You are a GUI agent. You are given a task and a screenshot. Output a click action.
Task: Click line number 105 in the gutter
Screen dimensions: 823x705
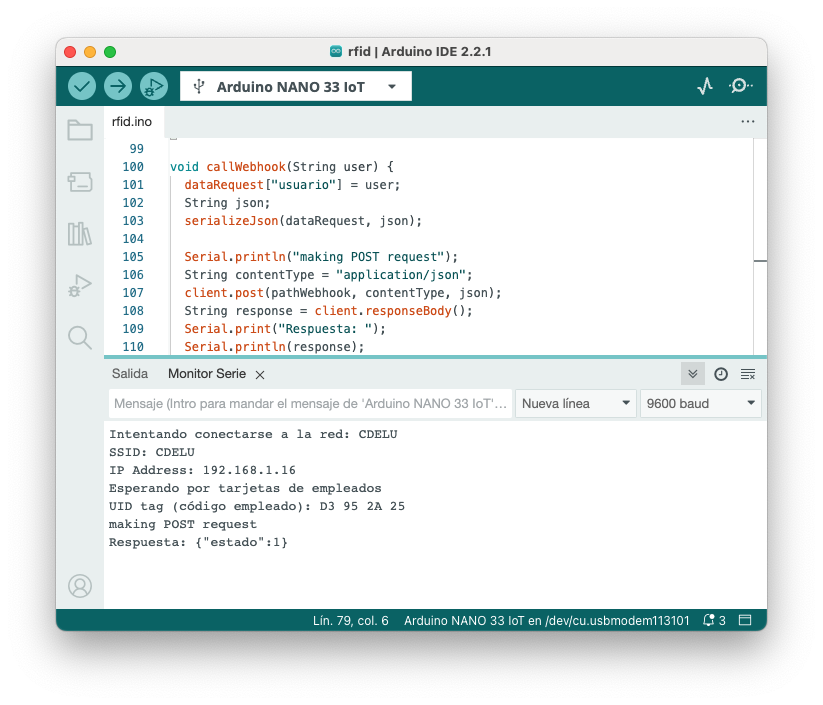[133, 257]
